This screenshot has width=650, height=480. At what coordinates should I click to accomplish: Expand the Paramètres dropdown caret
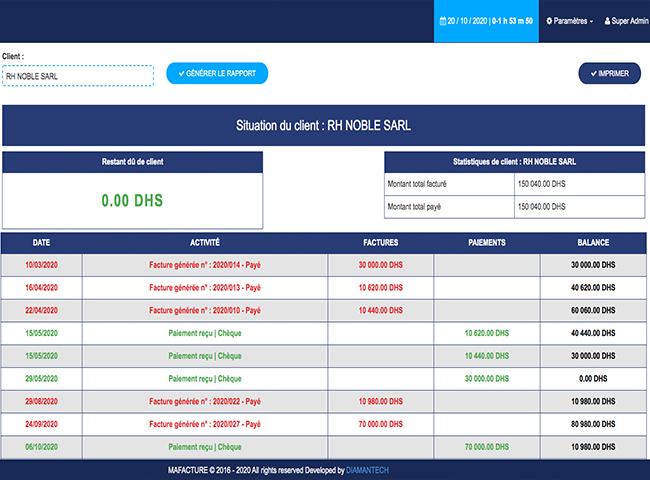591,21
